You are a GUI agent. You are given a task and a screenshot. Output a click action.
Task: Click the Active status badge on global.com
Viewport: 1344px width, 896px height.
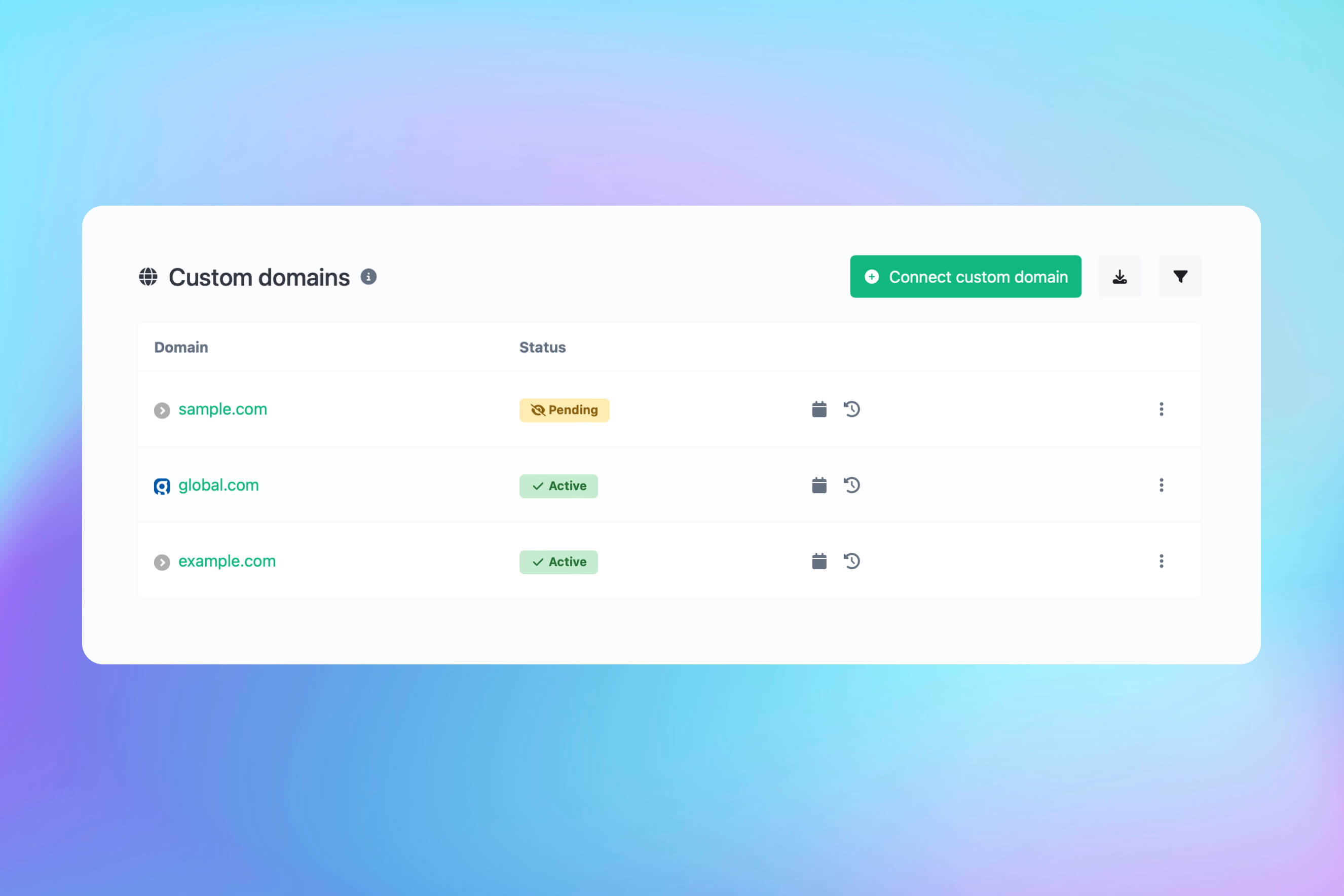[x=558, y=486]
